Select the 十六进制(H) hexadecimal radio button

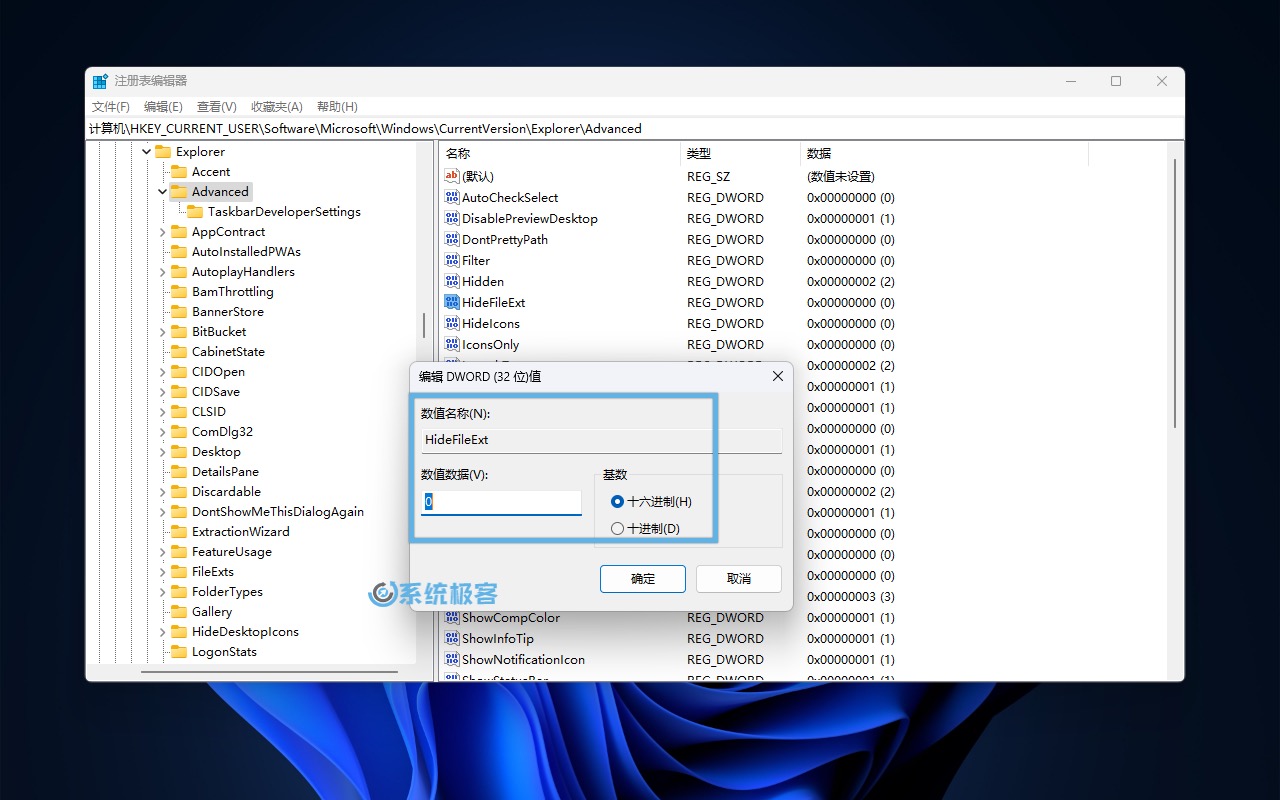[617, 501]
